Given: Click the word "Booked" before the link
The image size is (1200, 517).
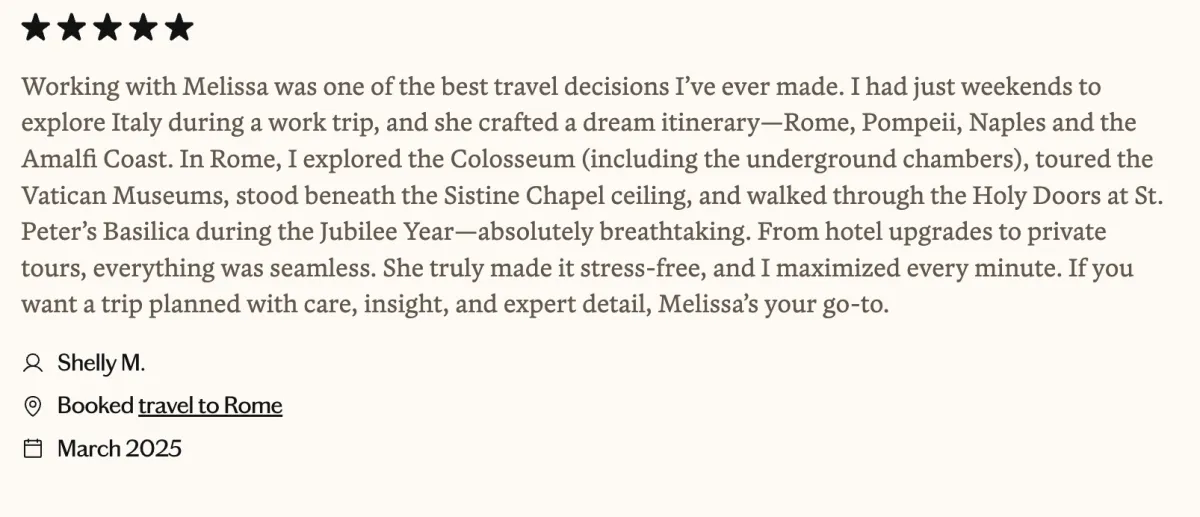Looking at the screenshot, I should point(95,406).
